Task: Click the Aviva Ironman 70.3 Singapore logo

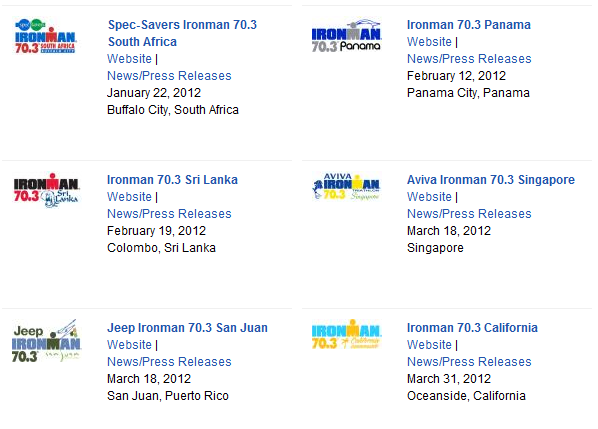Action: [x=346, y=186]
